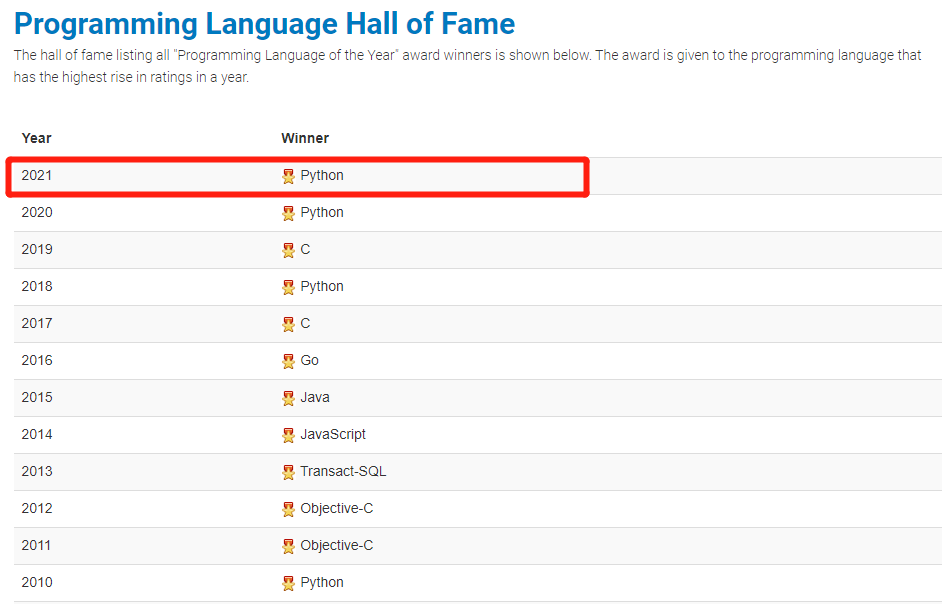Click the medal icon next to 2019 C
Image resolution: width=950 pixels, height=604 pixels.
pos(288,250)
